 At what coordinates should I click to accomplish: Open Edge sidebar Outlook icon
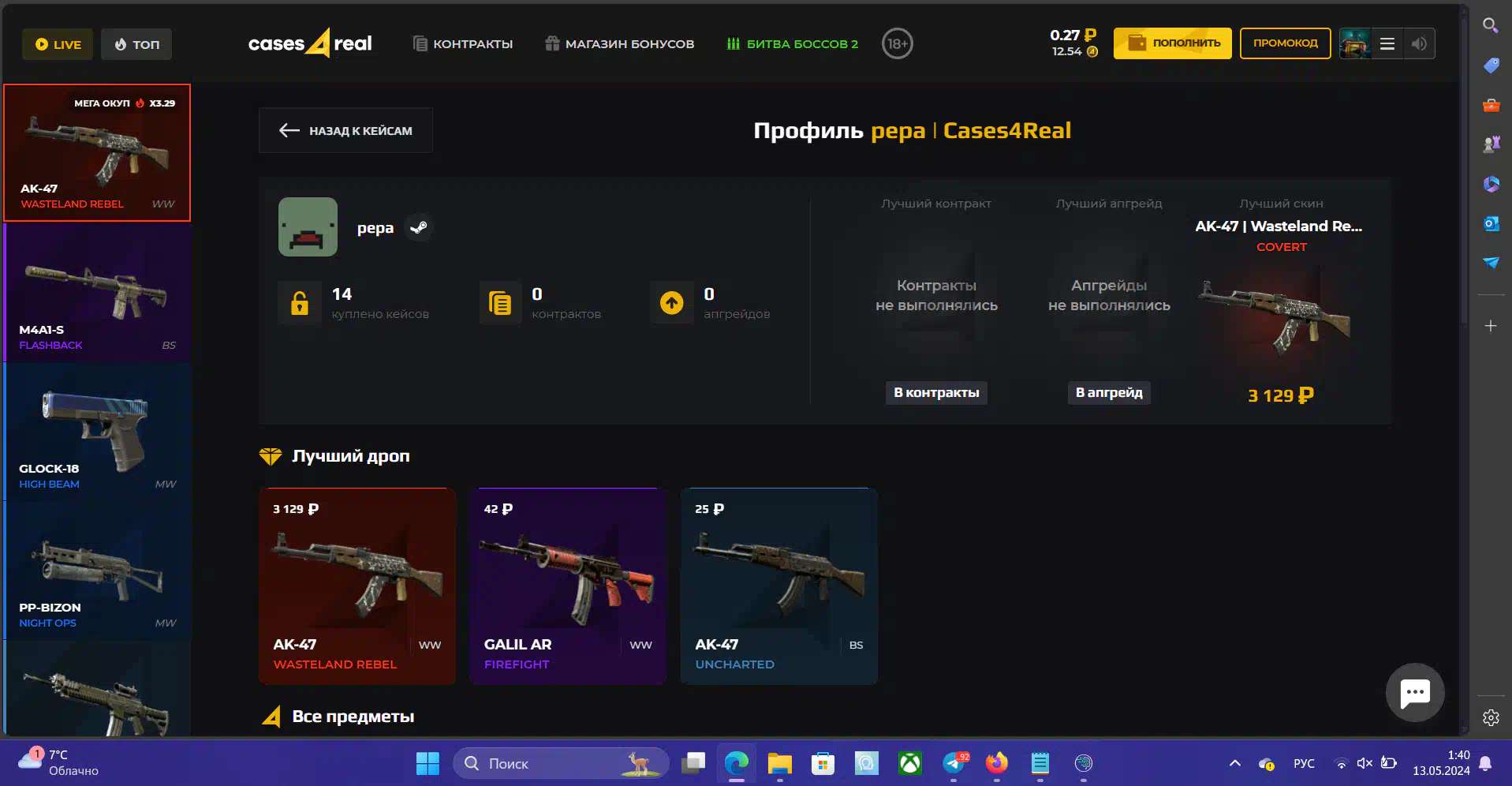pos(1491,223)
